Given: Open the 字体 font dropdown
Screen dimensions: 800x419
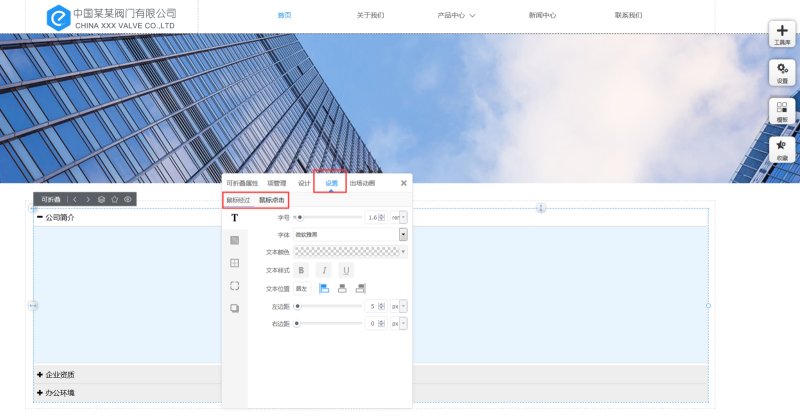Looking at the screenshot, I should pyautogui.click(x=403, y=234).
